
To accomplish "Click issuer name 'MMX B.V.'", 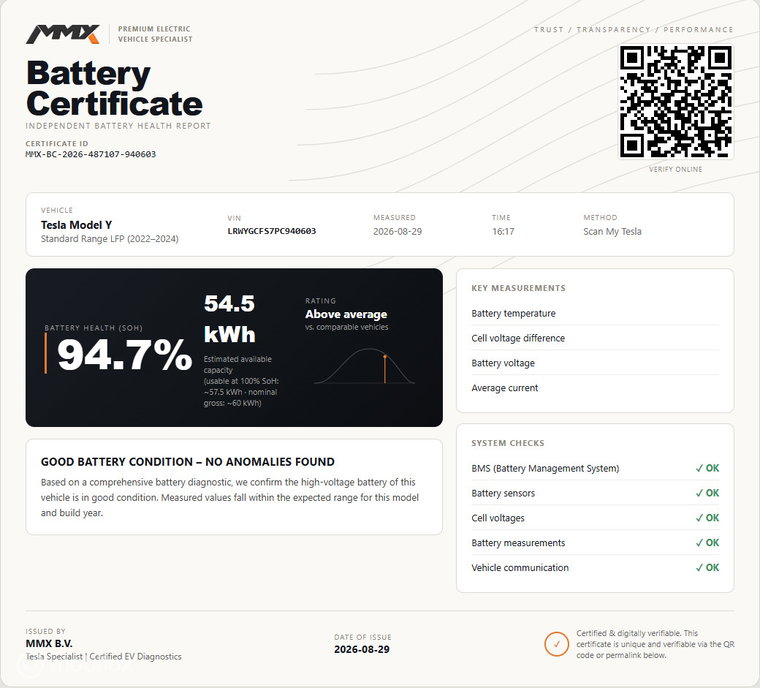I will (49, 644).
